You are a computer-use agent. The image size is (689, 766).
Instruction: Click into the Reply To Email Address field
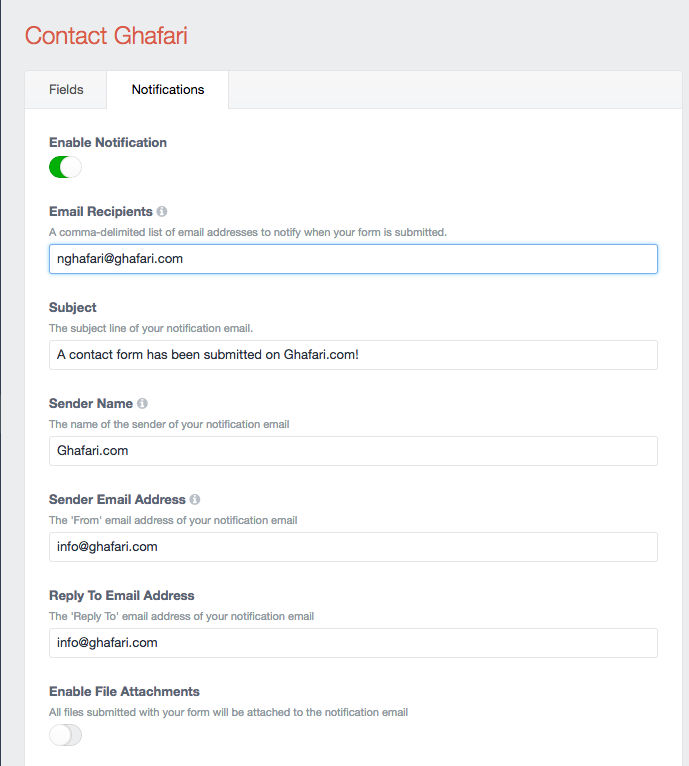point(353,643)
